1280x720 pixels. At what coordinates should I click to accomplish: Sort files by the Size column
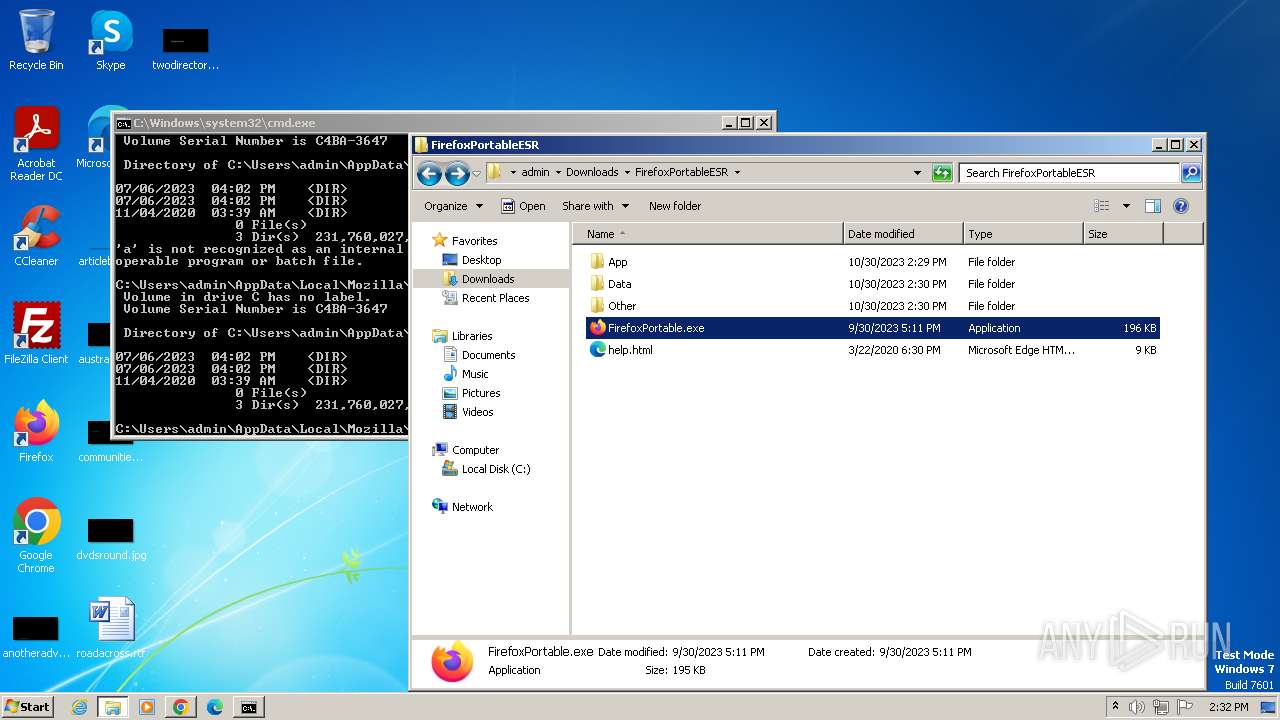[1123, 234]
